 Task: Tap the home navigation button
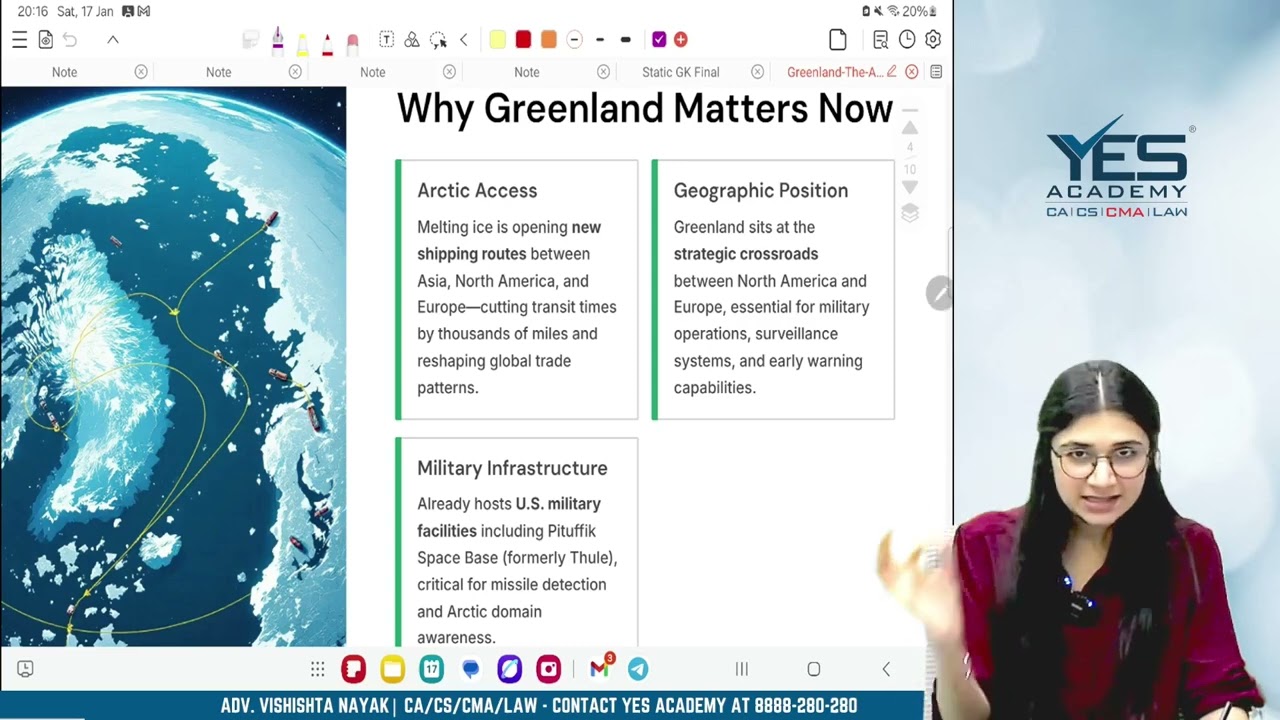pos(814,669)
